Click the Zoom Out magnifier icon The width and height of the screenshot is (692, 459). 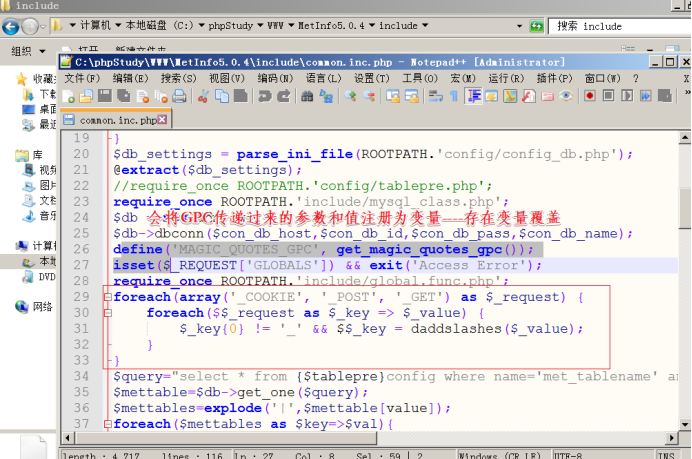click(369, 96)
